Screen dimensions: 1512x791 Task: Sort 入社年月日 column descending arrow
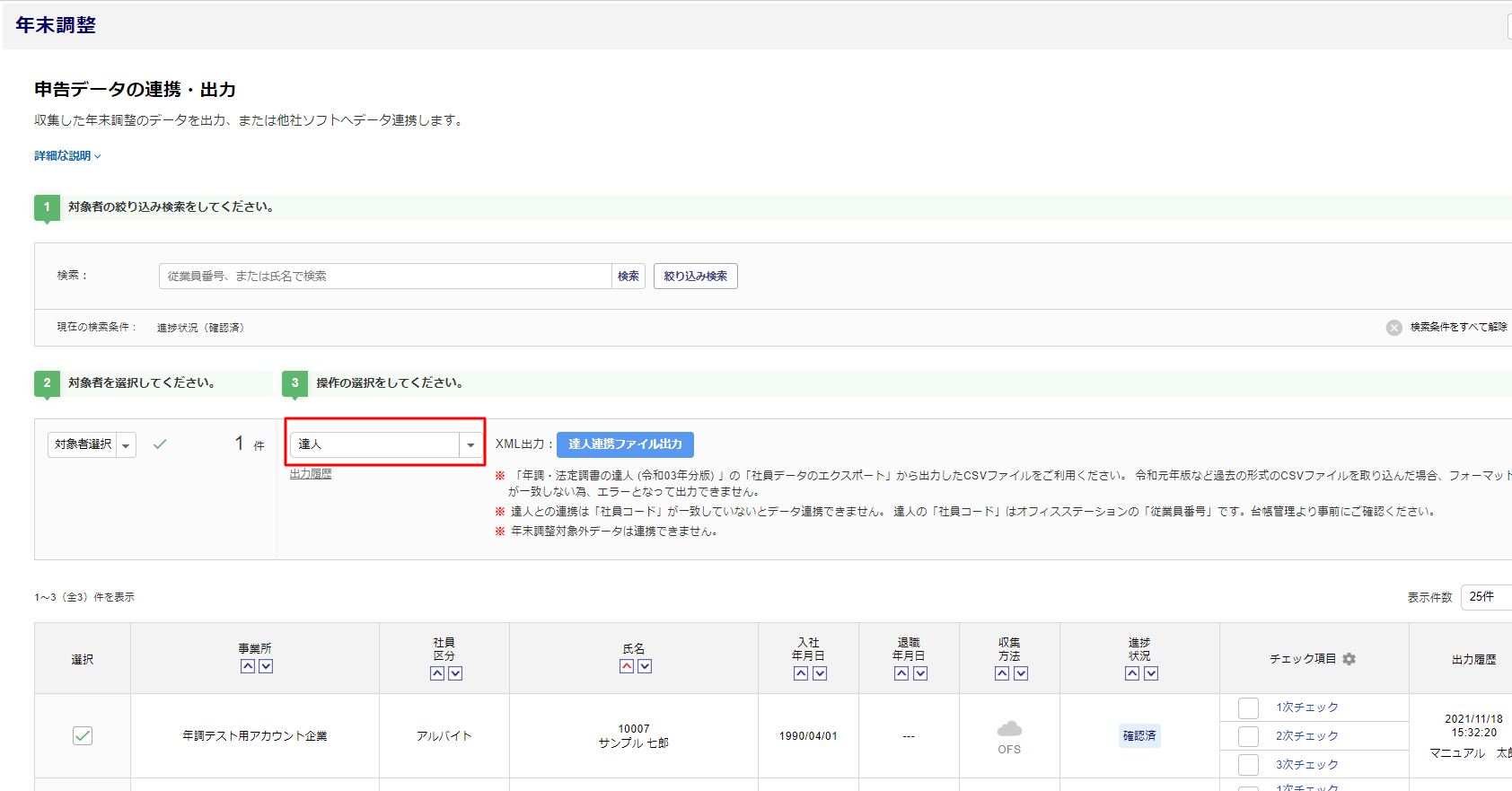point(820,673)
